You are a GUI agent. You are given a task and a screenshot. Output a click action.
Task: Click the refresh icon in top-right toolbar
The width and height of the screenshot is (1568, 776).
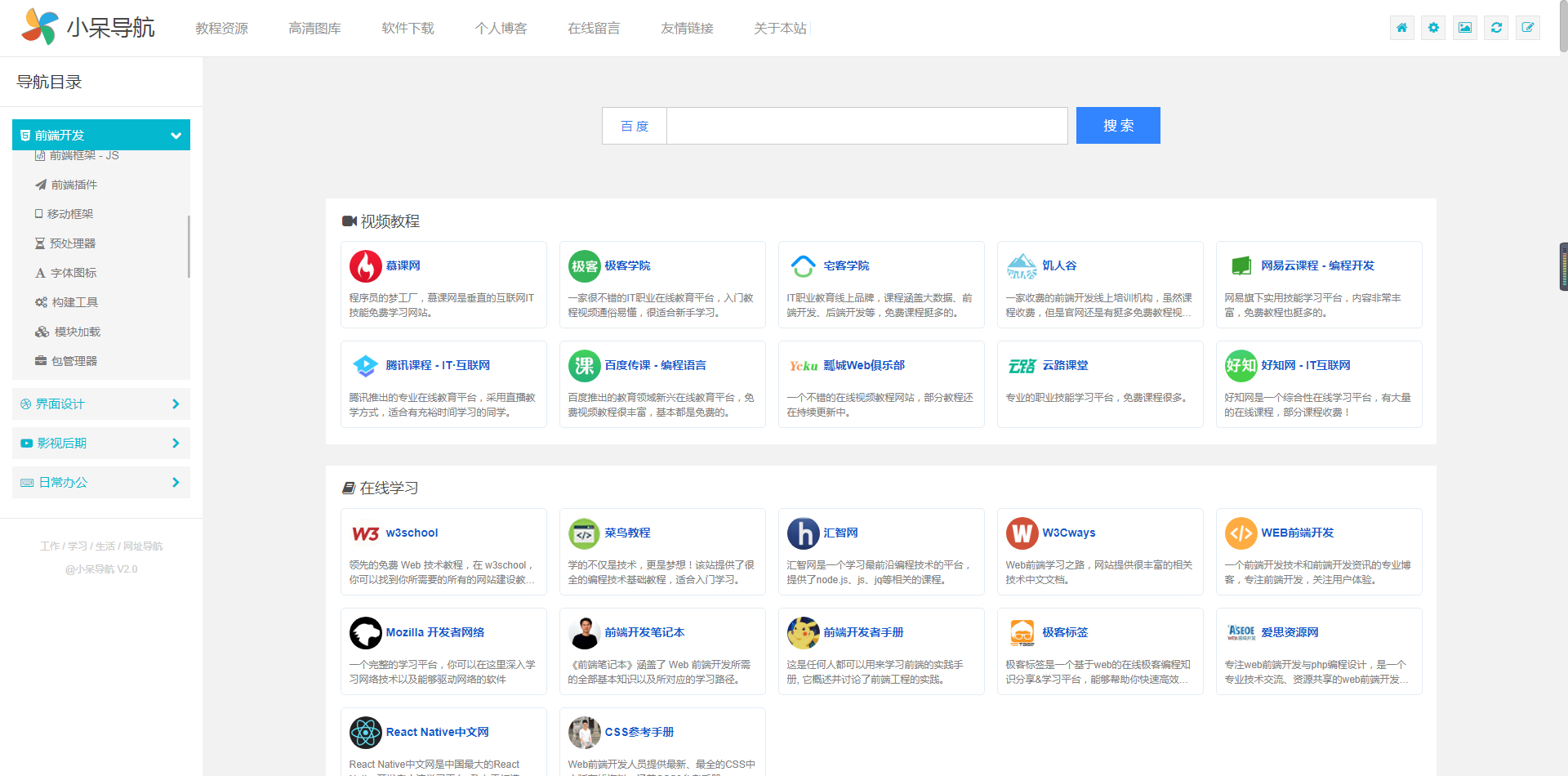(x=1496, y=28)
